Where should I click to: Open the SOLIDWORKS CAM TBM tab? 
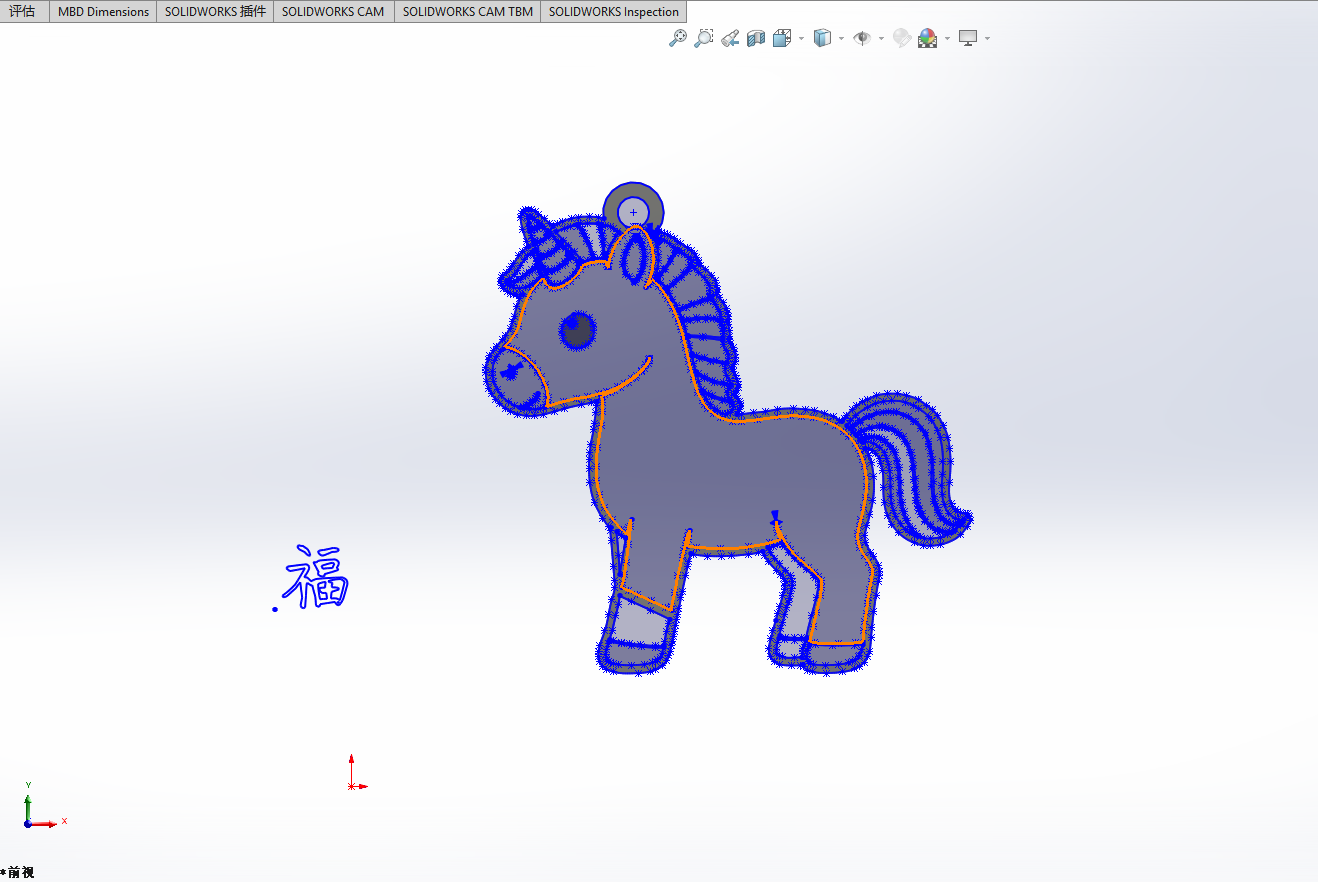468,11
